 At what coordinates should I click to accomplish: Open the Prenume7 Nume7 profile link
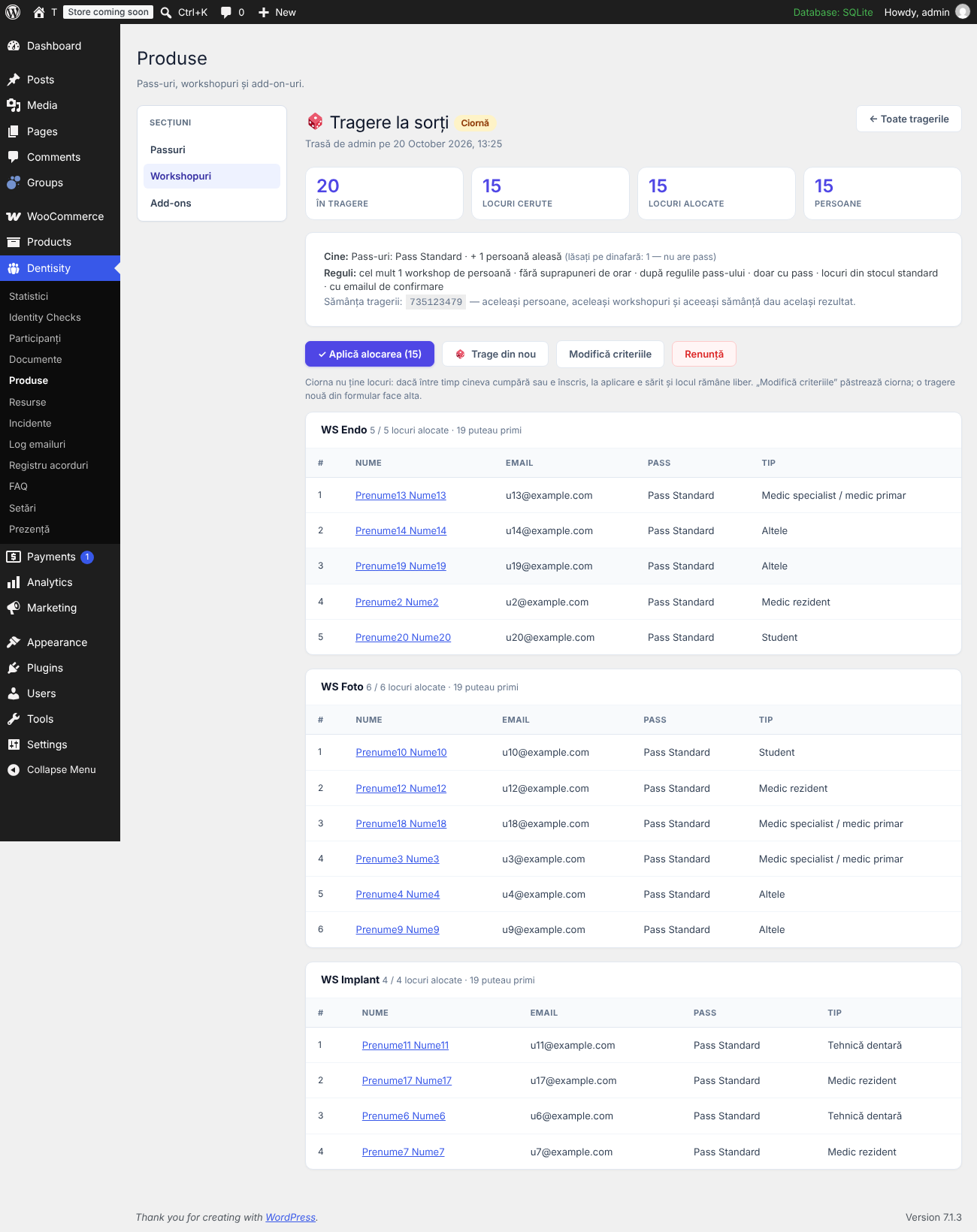pos(404,1152)
